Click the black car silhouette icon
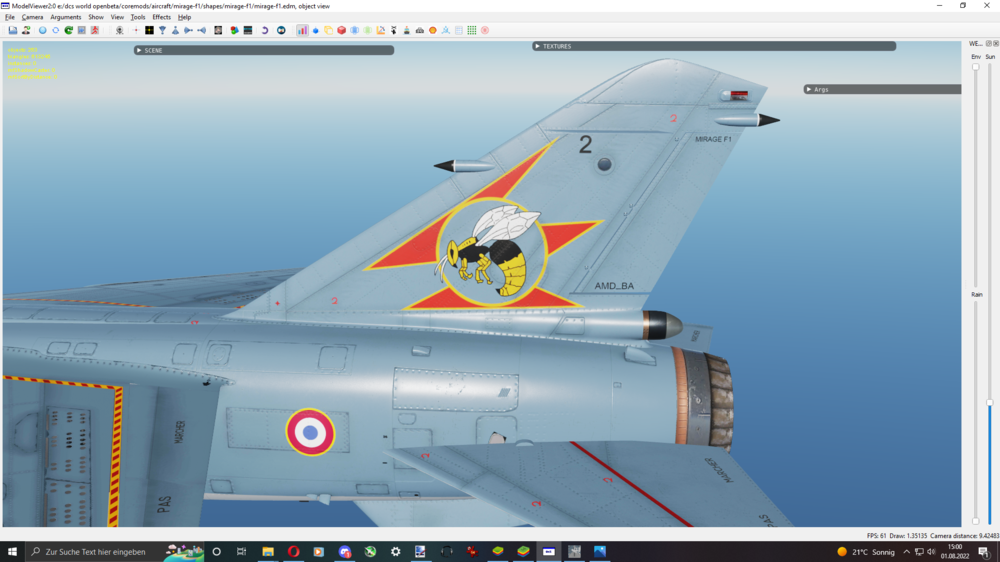 pos(420,30)
